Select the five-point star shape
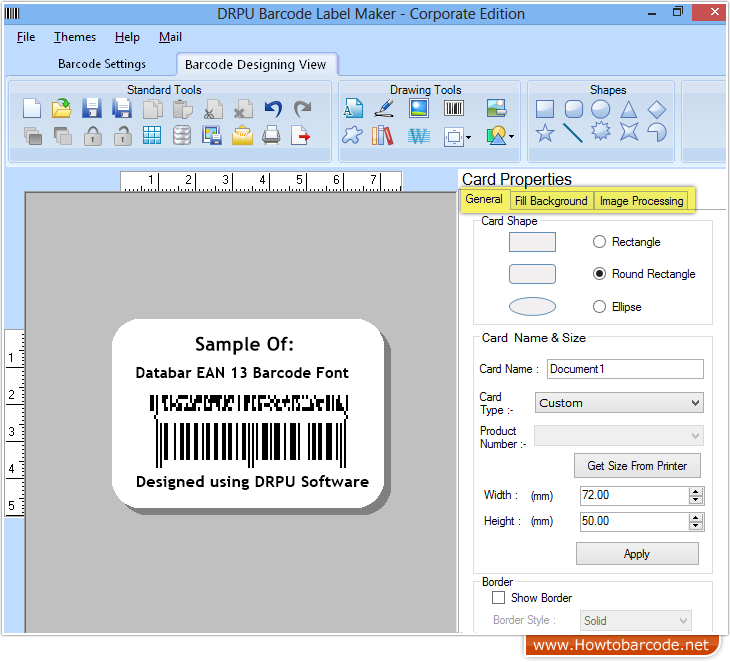Viewport: 730px width, 662px height. [x=545, y=133]
